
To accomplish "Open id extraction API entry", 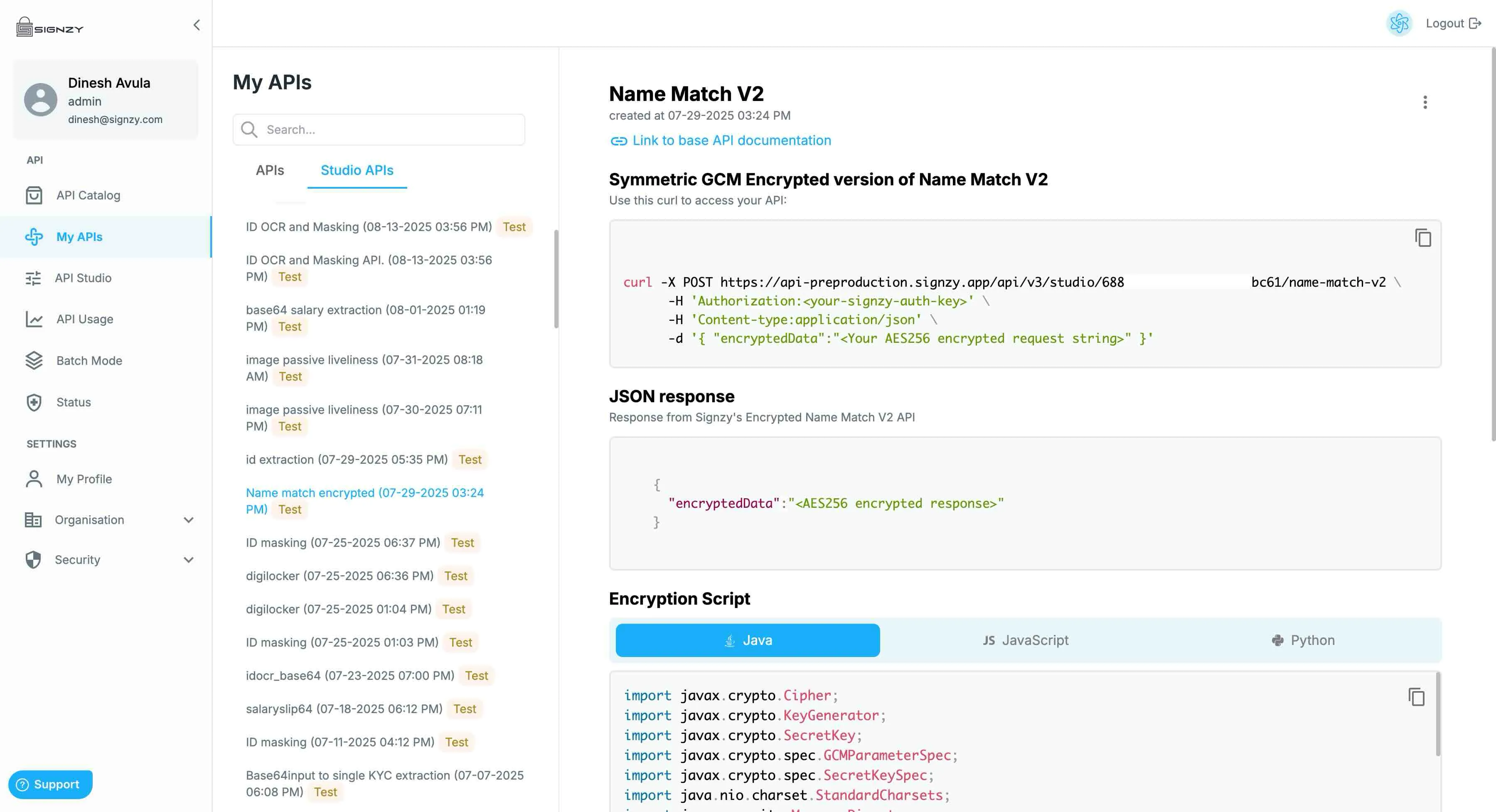I will (x=347, y=460).
